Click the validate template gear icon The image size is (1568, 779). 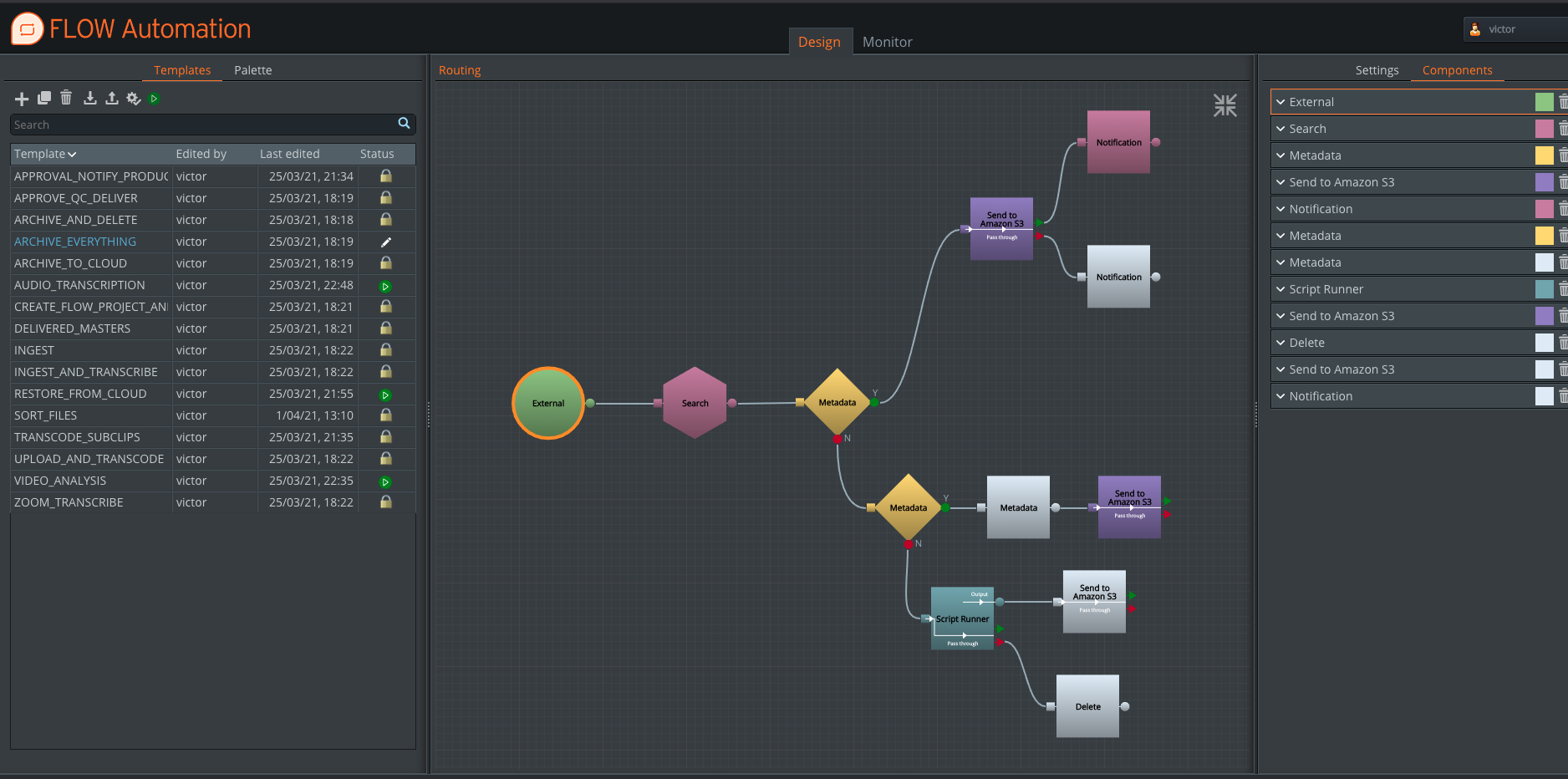pos(133,99)
